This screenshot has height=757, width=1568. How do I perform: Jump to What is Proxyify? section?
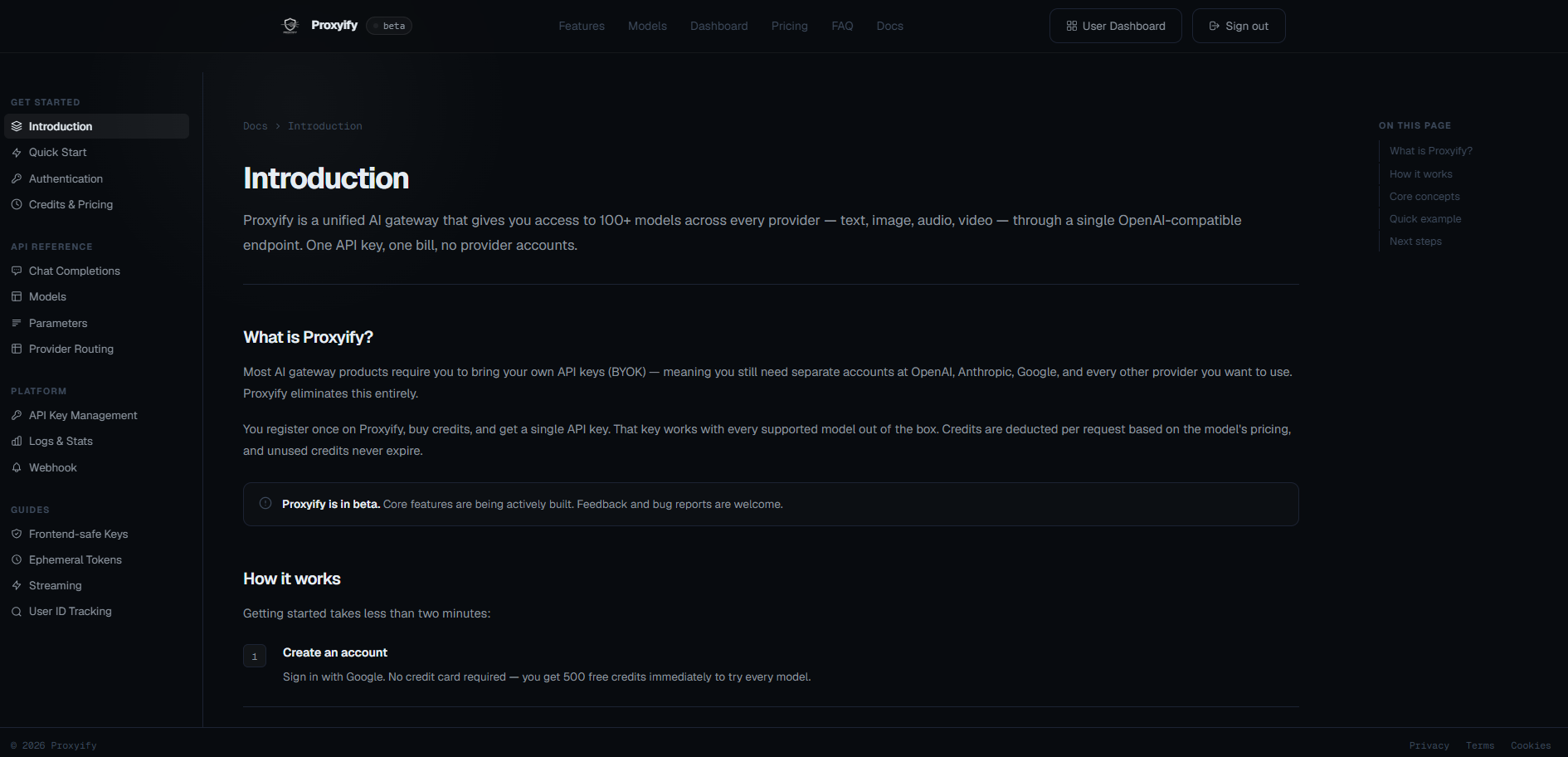click(x=1431, y=151)
